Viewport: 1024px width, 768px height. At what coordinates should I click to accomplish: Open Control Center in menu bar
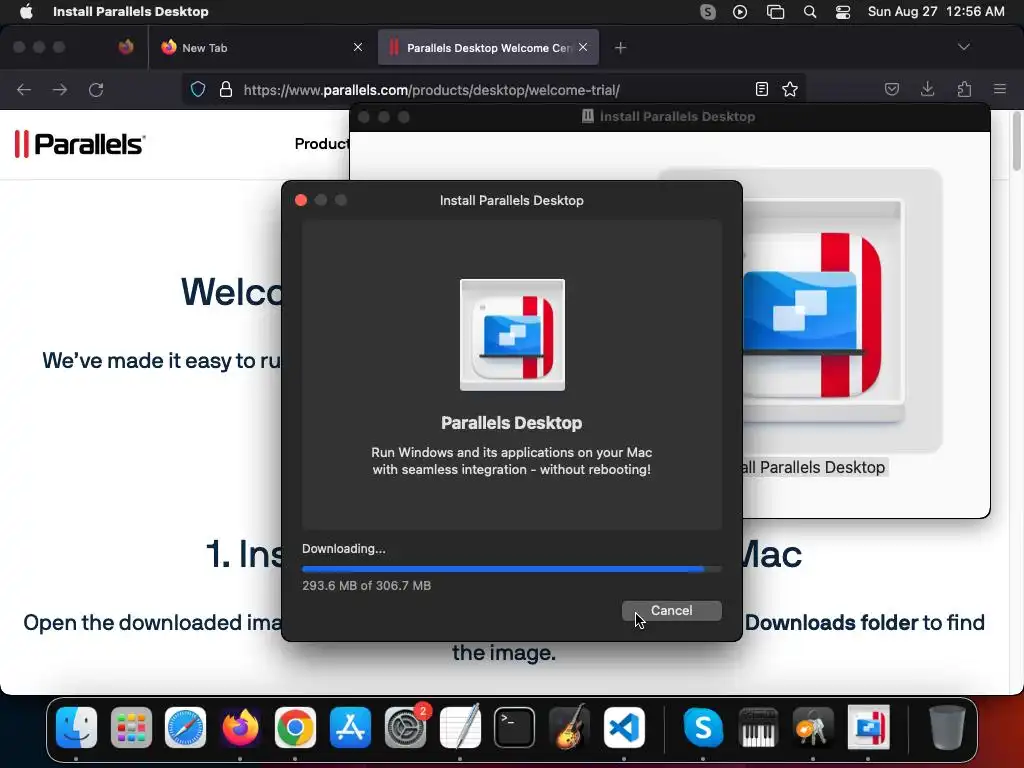[x=843, y=12]
